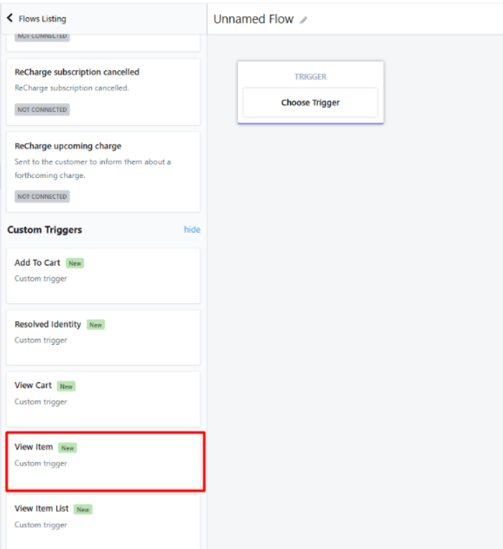
Task: Click the New badge next to View Item List
Action: pos(83,510)
